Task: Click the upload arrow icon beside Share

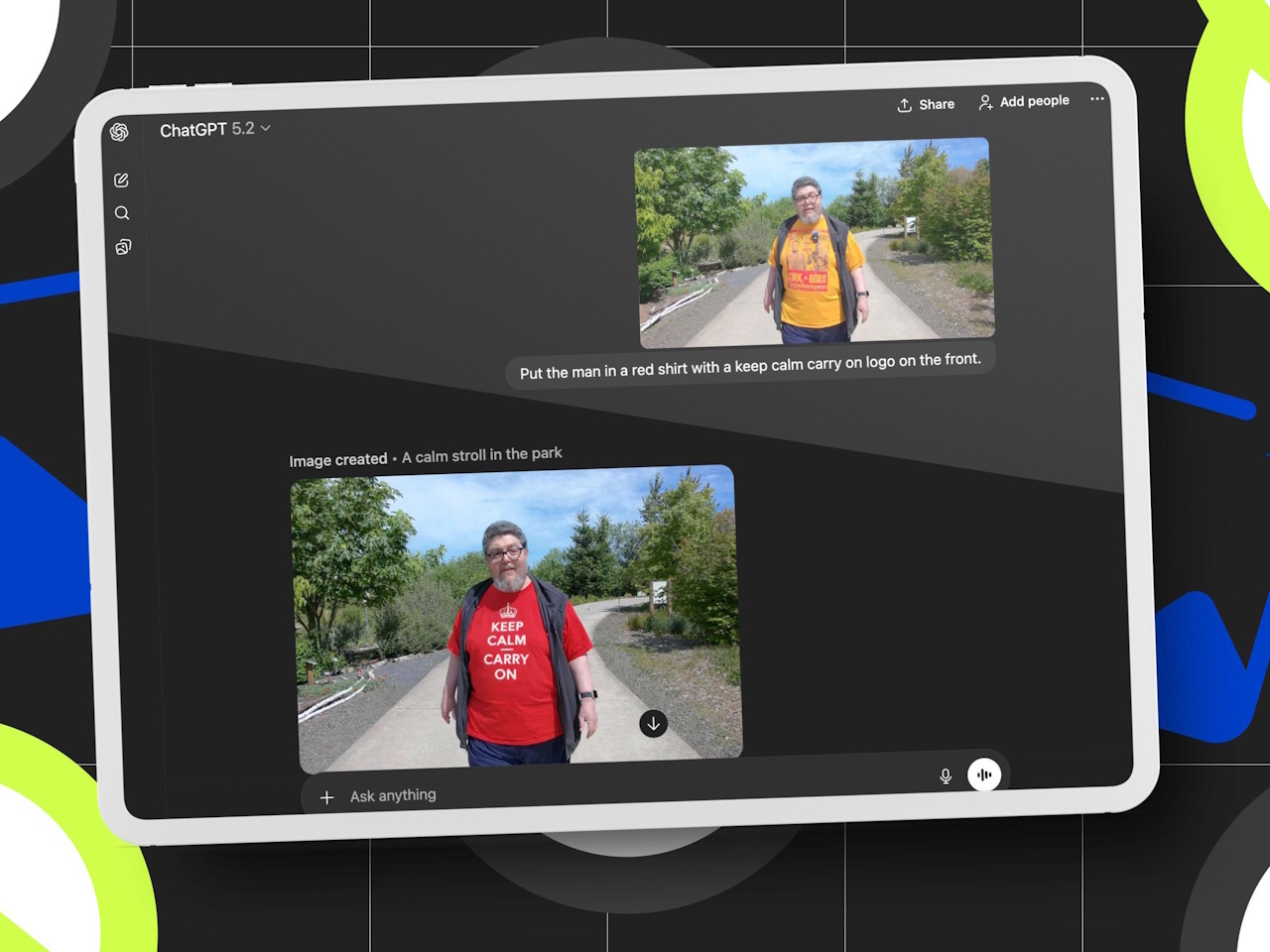Action: 904,105
